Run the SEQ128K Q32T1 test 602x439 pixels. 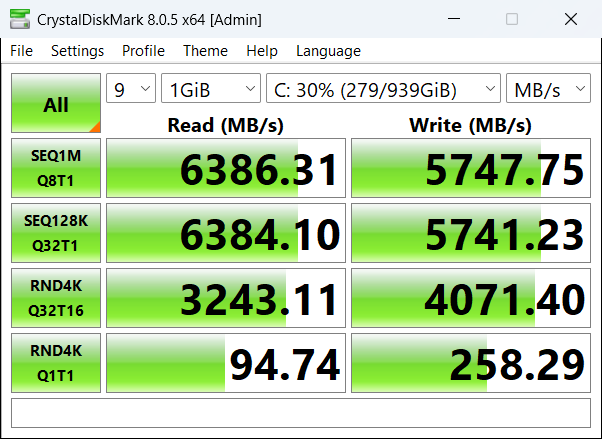[x=56, y=233]
